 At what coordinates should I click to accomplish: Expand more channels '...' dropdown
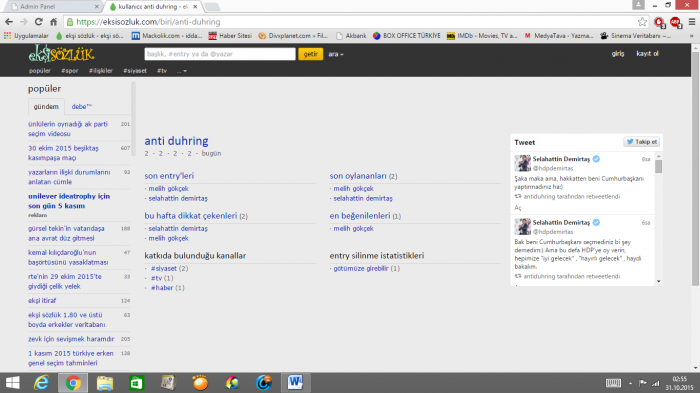(x=181, y=71)
